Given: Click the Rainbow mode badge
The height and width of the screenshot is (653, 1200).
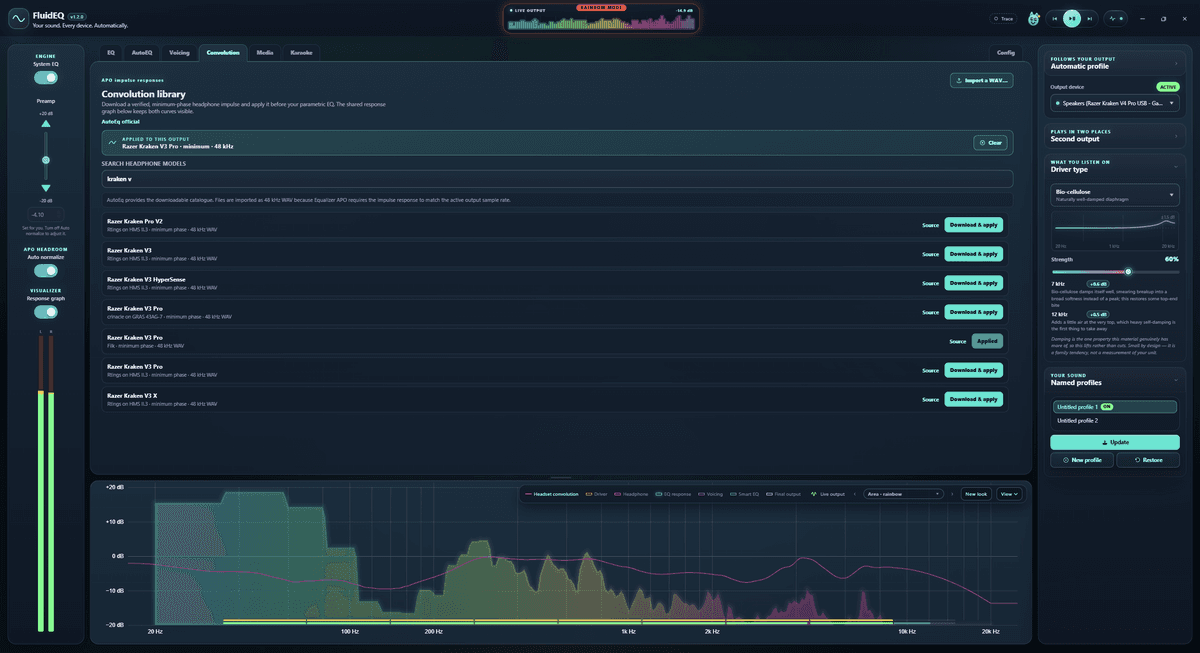Looking at the screenshot, I should point(600,7).
